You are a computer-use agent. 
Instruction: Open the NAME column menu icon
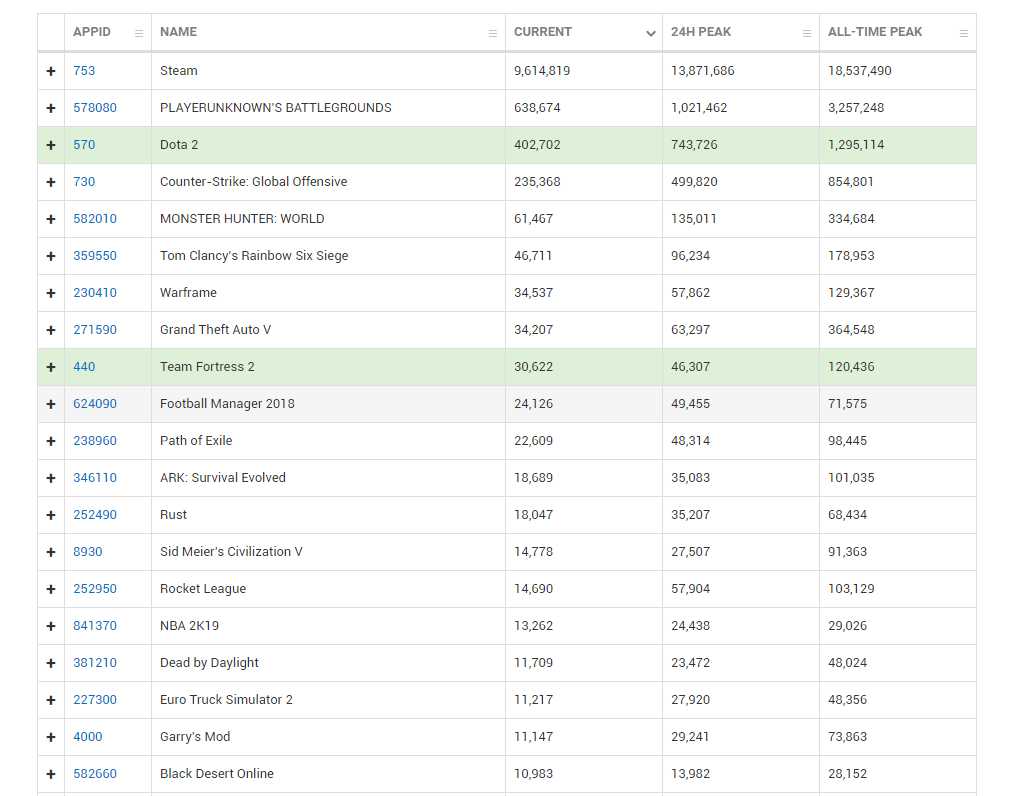point(492,33)
